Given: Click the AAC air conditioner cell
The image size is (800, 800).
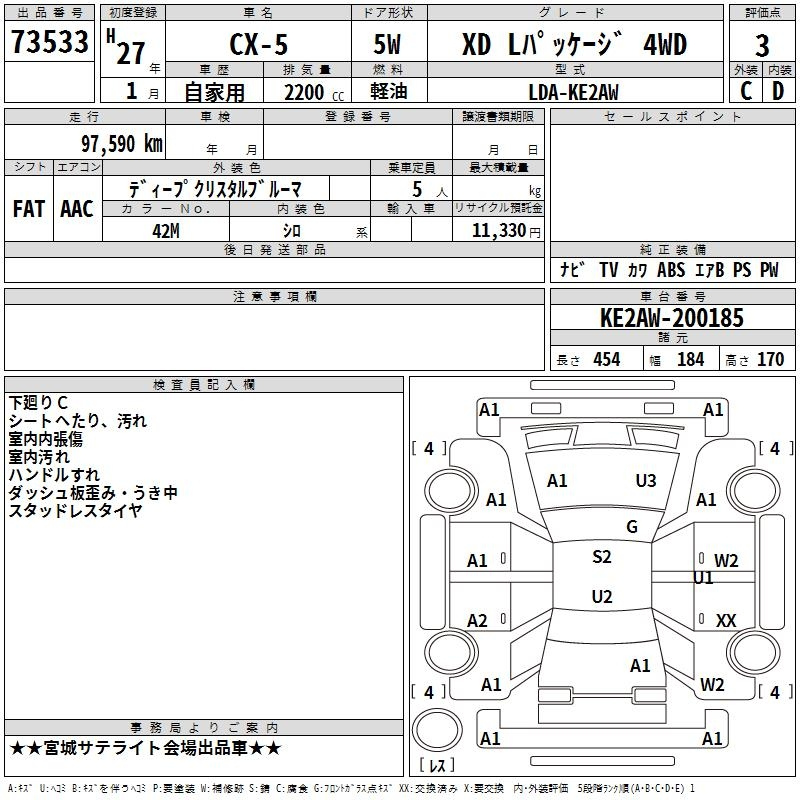Looking at the screenshot, I should coord(77,208).
